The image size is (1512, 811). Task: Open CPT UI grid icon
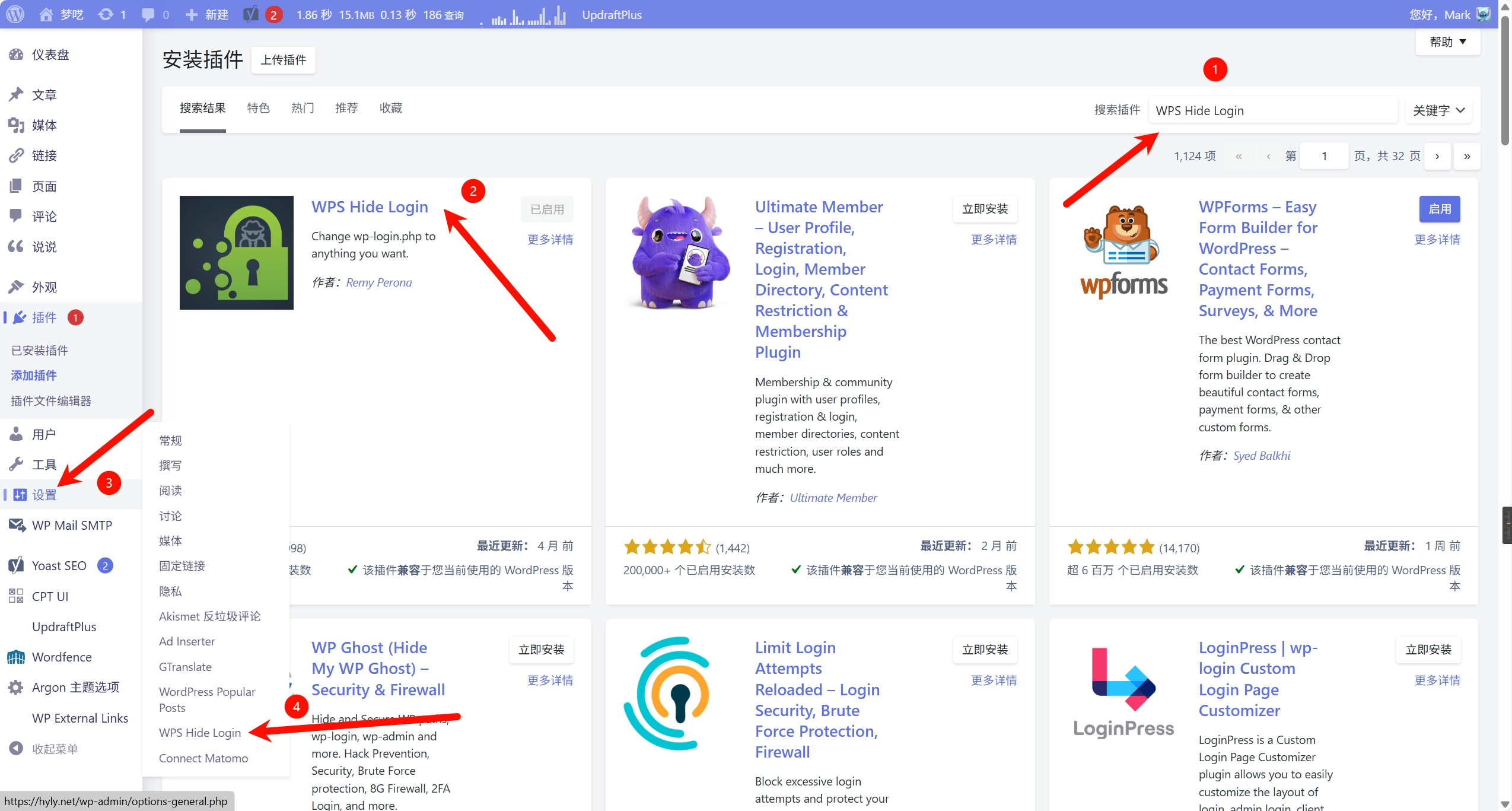pyautogui.click(x=16, y=596)
